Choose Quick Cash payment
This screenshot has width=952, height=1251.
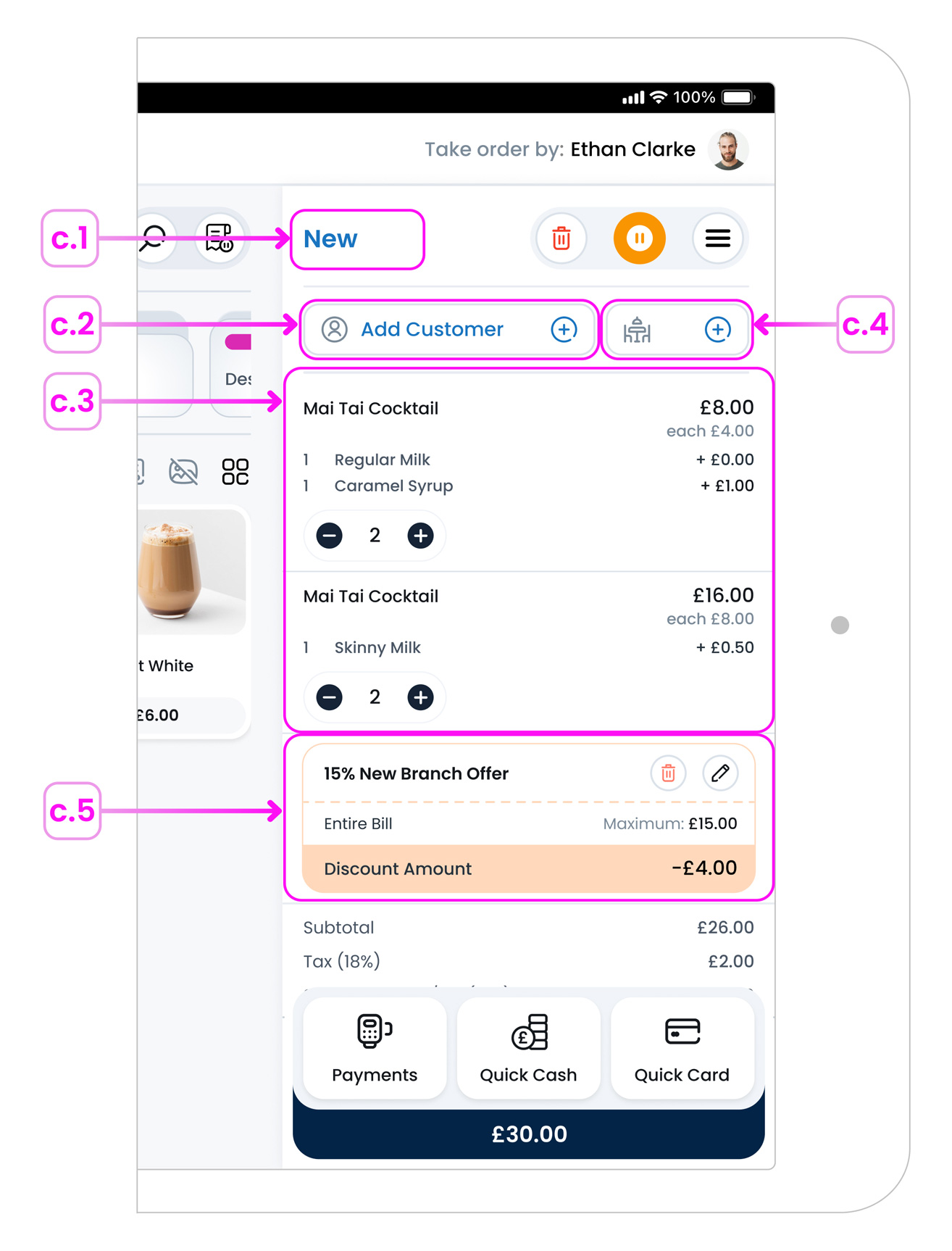pos(528,1048)
